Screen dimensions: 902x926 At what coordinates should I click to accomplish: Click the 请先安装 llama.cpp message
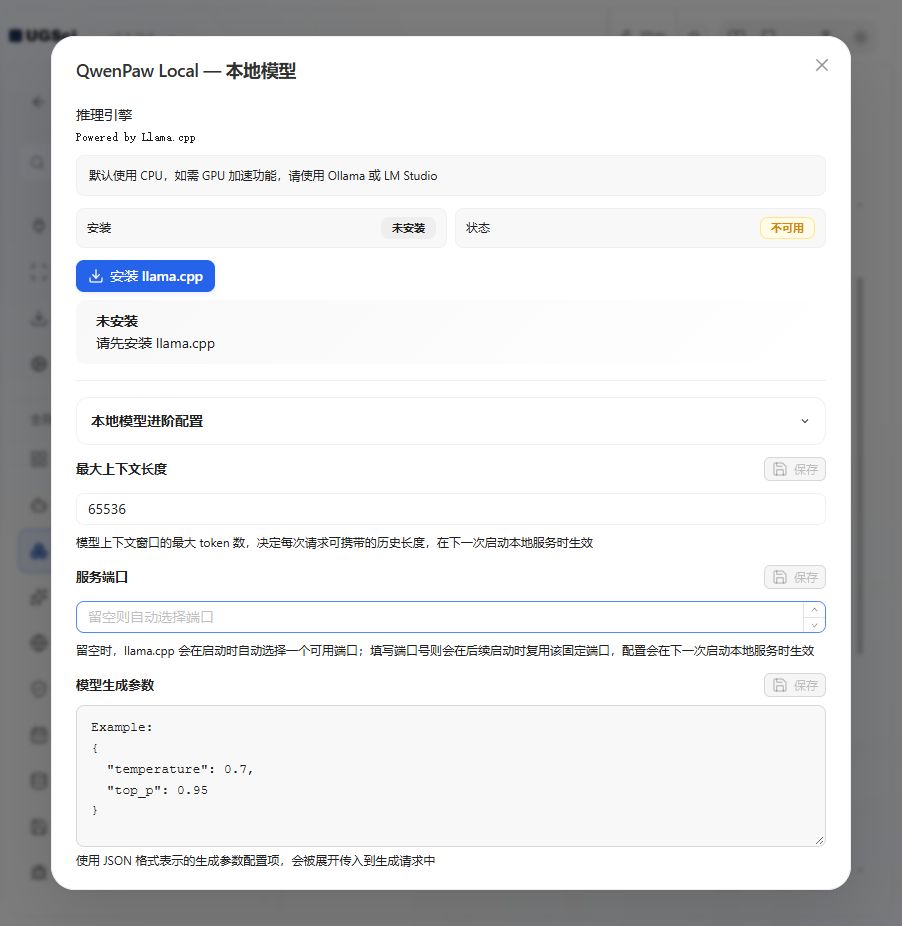coord(155,343)
